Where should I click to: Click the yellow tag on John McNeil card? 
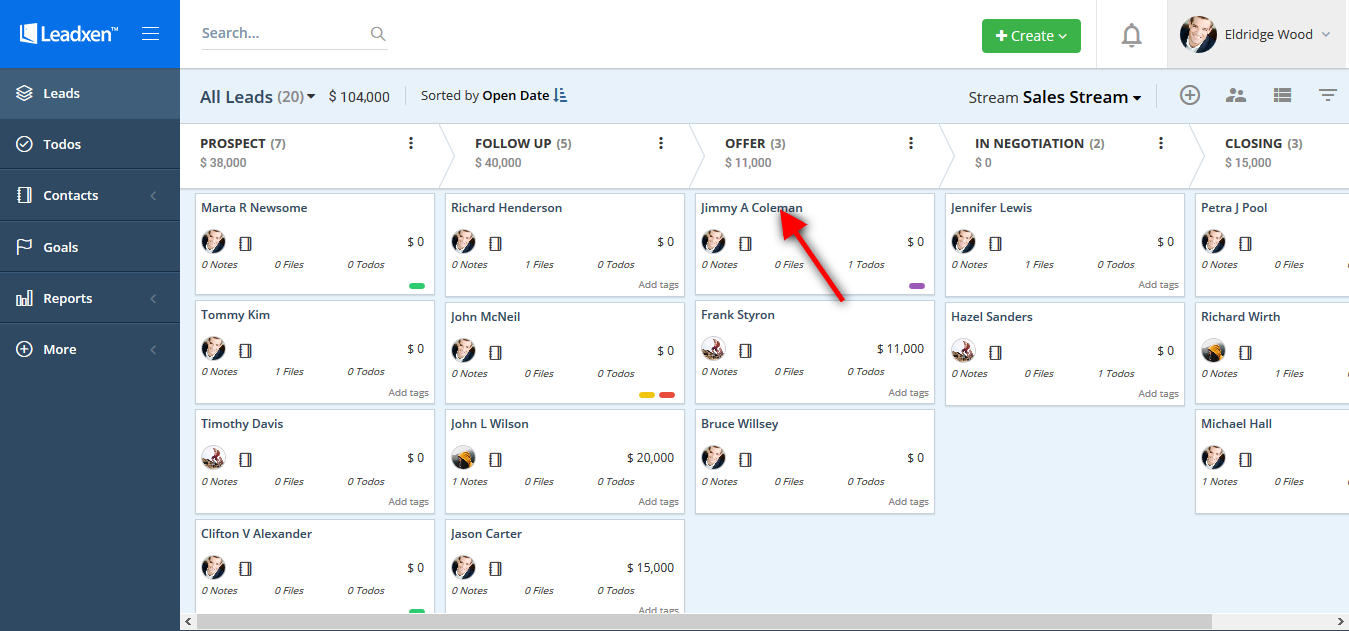tap(647, 395)
